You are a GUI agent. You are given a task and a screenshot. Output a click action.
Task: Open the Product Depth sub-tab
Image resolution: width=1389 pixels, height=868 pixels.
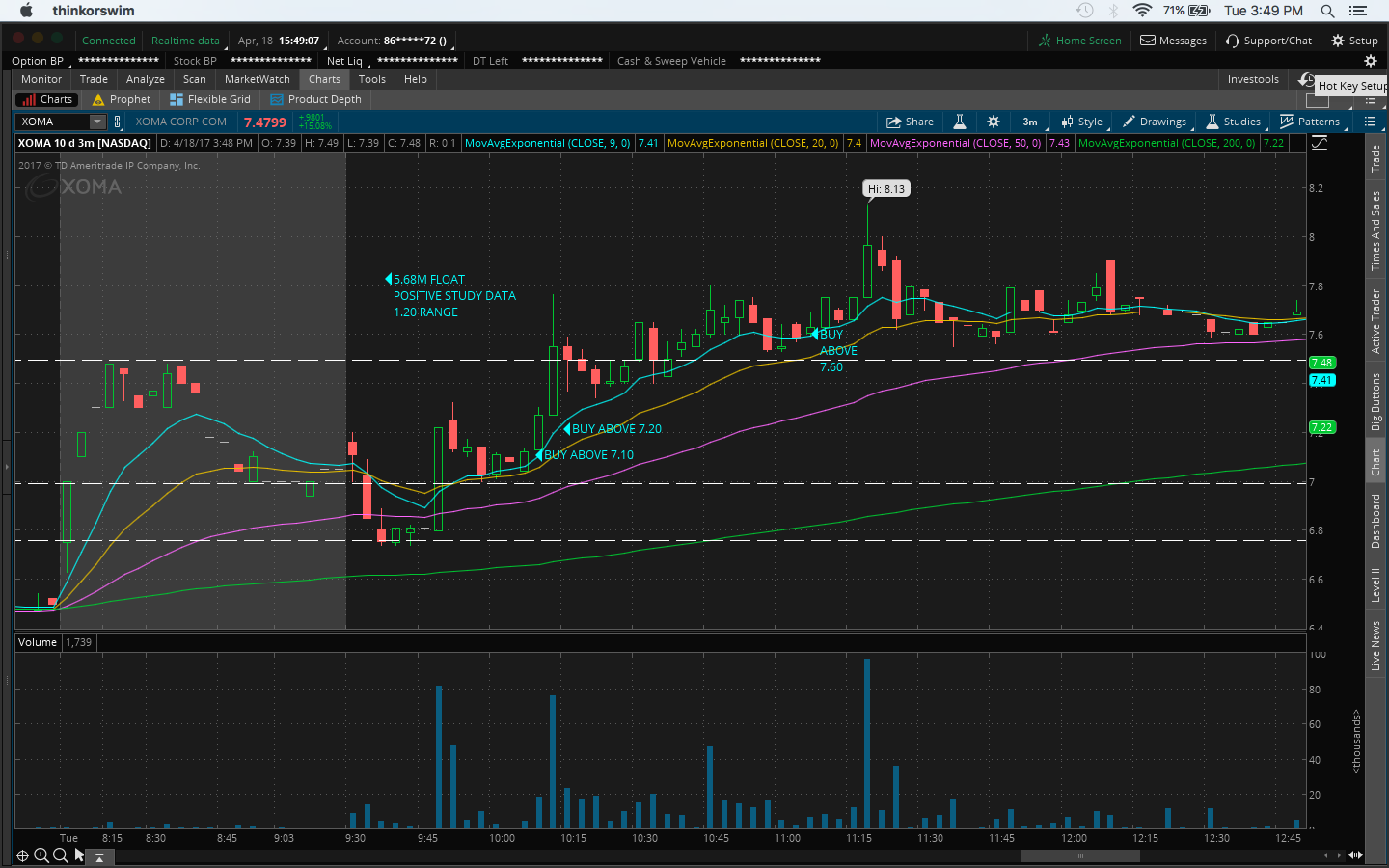click(x=316, y=99)
